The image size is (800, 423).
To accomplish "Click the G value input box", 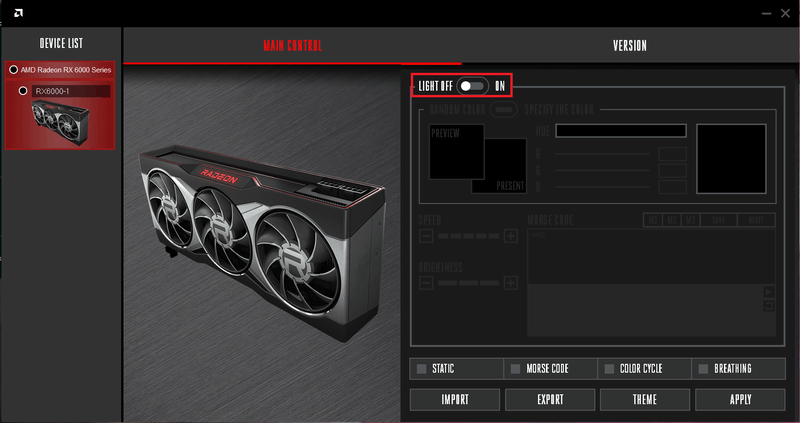I will 672,170.
